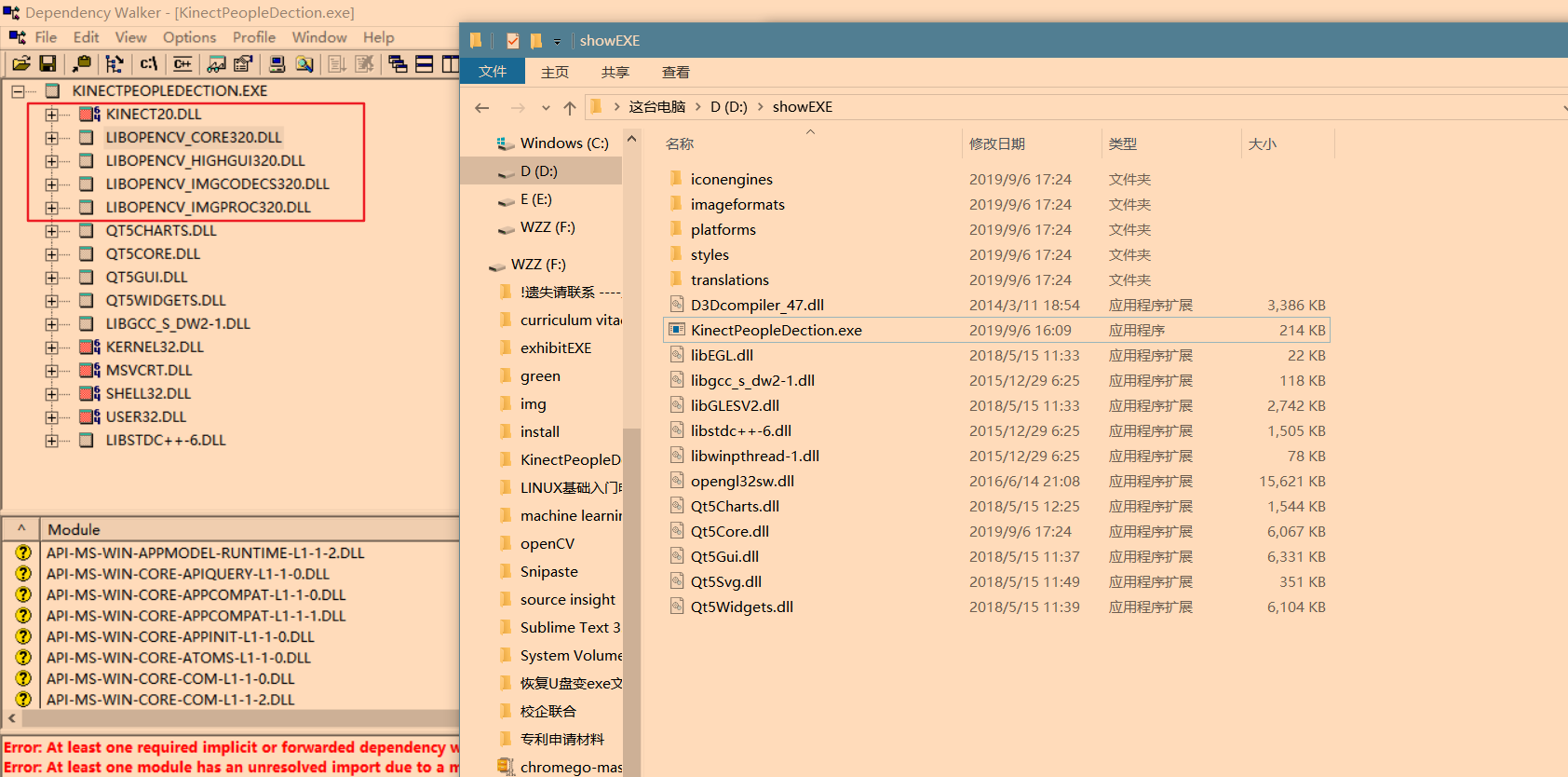Open the 查看 ribbon tab

pyautogui.click(x=676, y=72)
